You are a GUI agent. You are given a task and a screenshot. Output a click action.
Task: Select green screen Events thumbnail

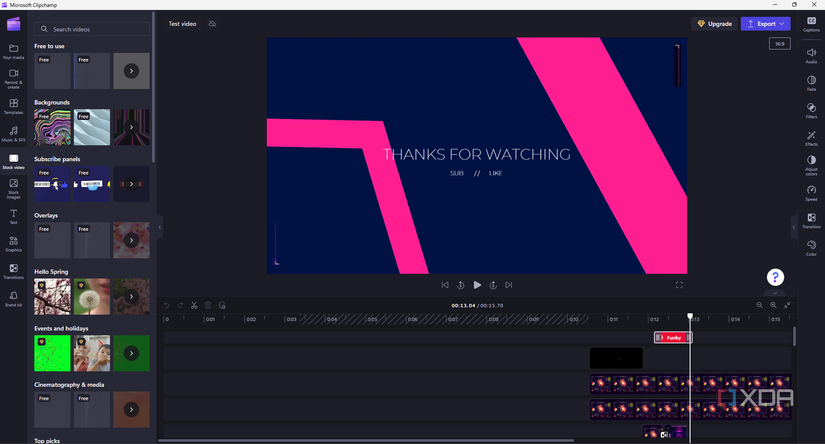(x=53, y=353)
